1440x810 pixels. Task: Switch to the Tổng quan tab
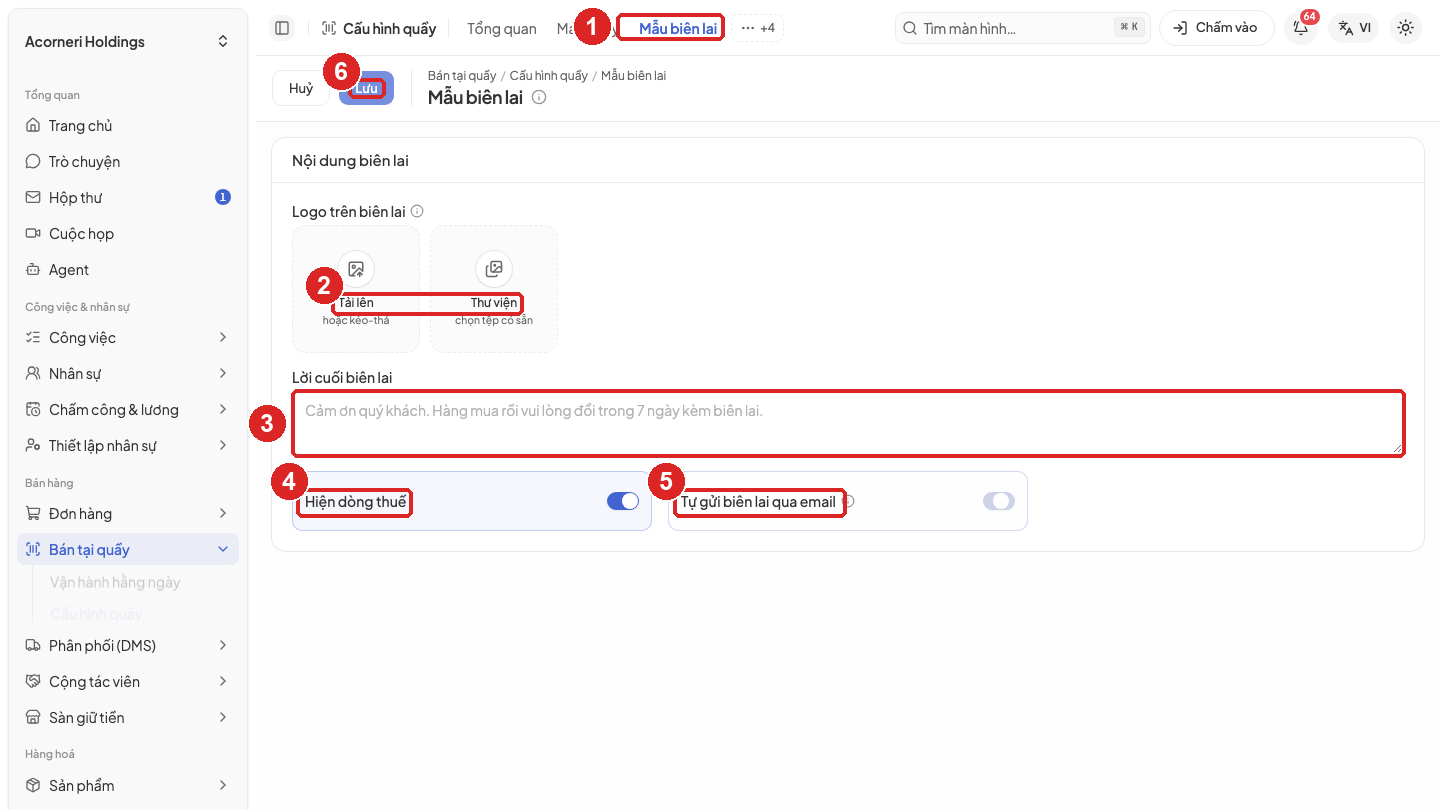pos(502,28)
